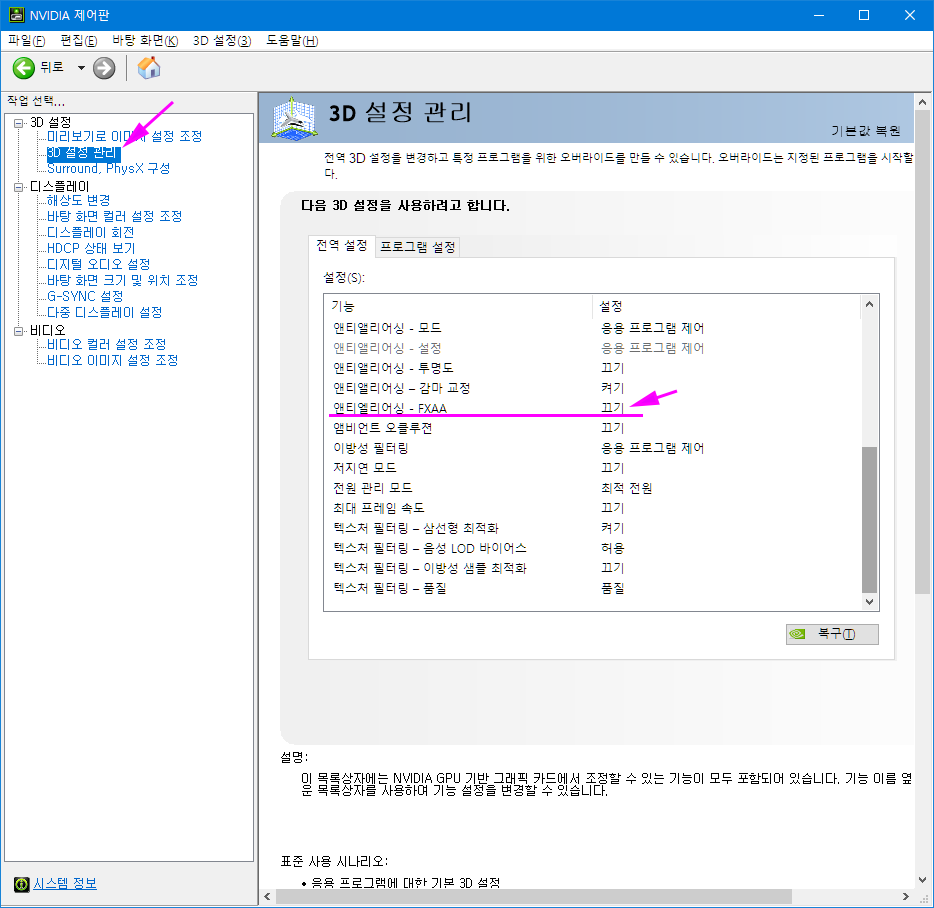
Task: Open 해상도 변경 page
Action: [79, 200]
